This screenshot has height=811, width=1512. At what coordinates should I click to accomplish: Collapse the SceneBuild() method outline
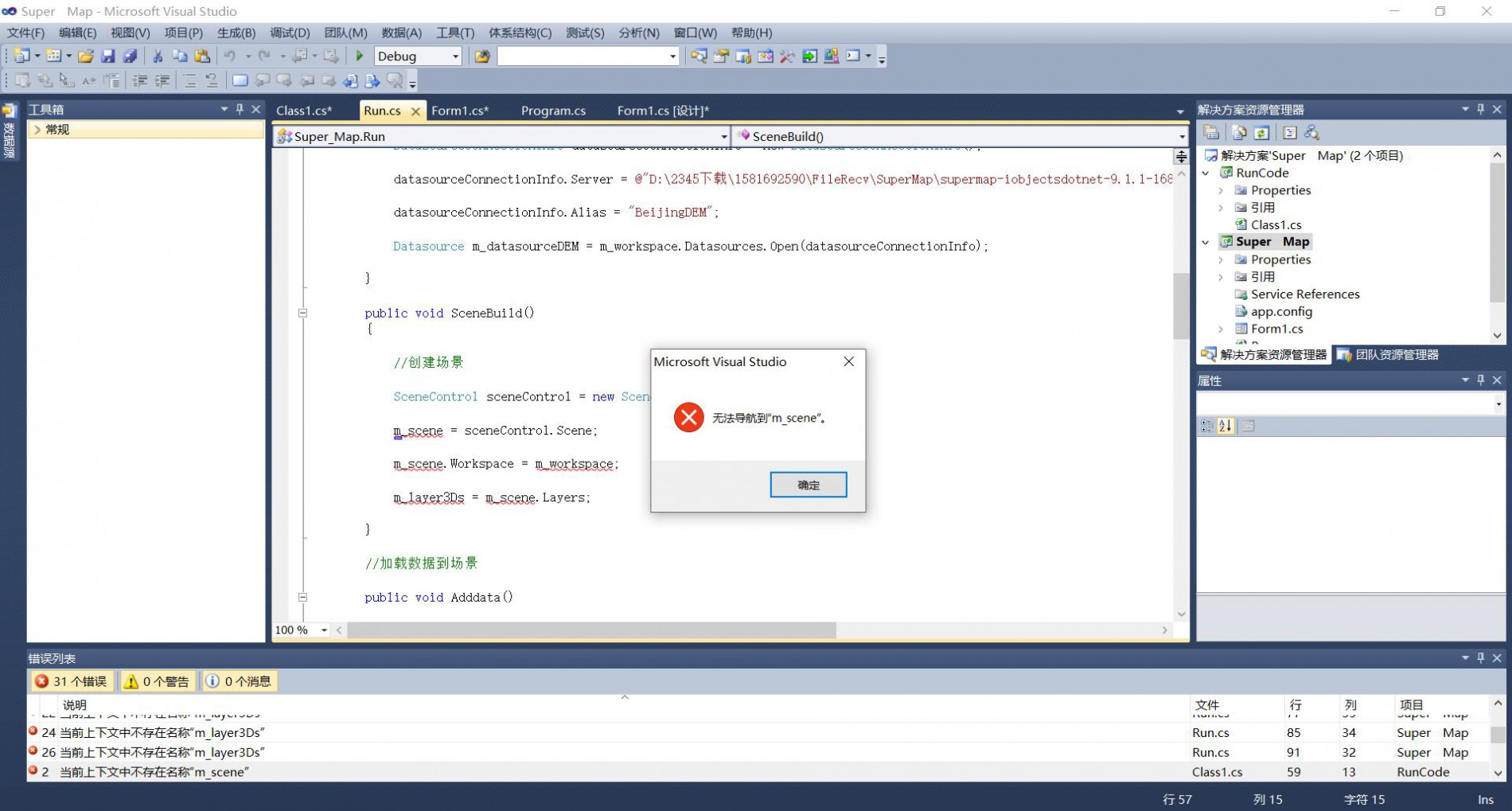tap(302, 313)
